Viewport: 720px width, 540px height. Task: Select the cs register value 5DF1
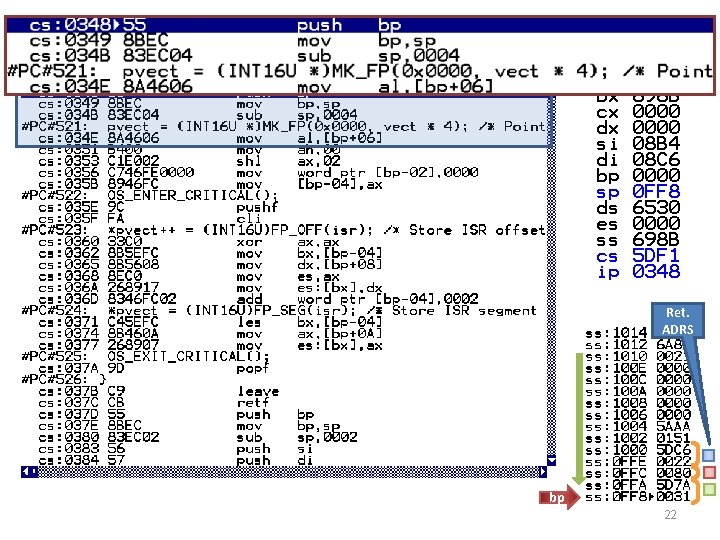[x=656, y=255]
